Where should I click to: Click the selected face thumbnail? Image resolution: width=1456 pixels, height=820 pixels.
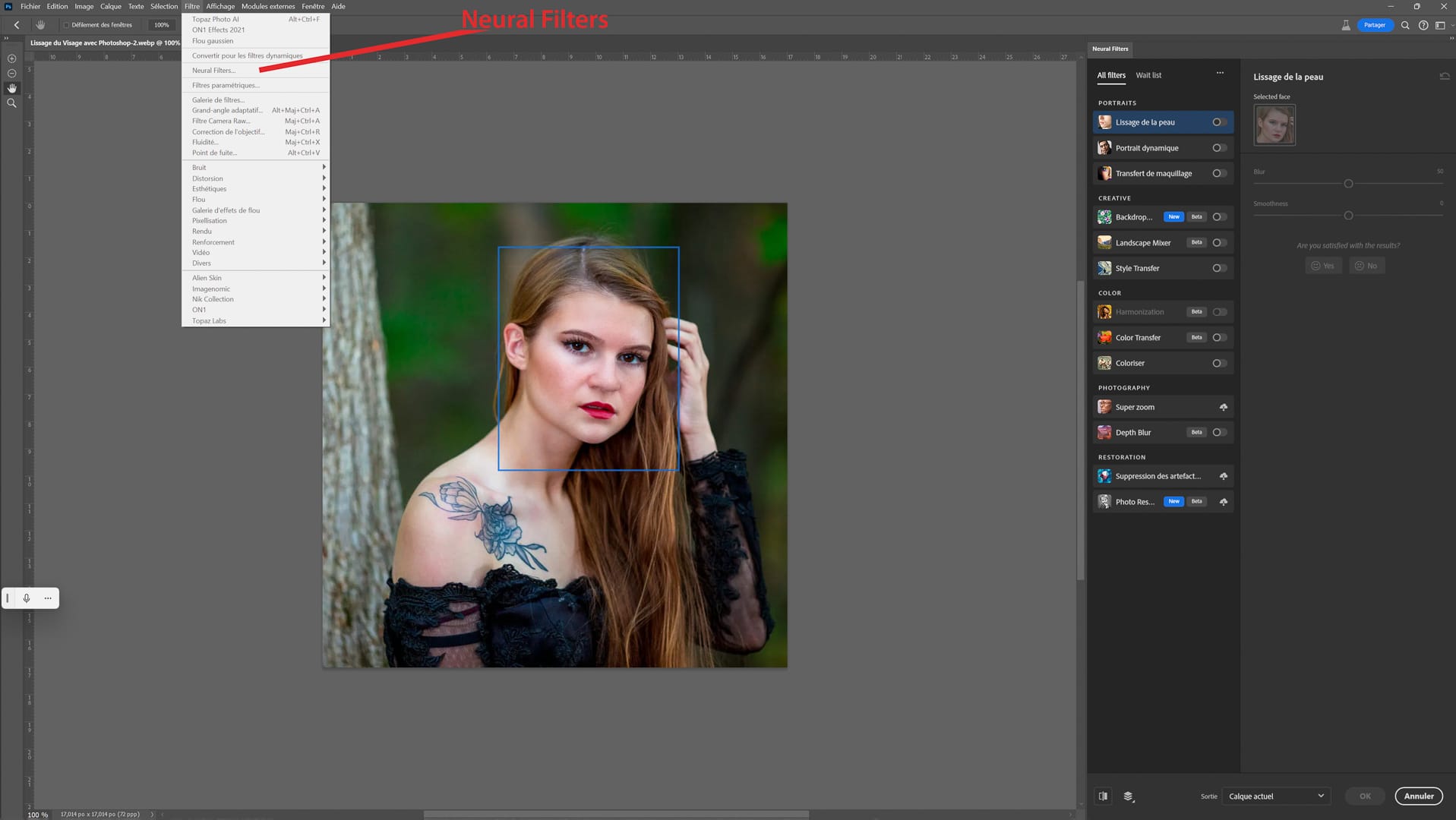[1274, 125]
